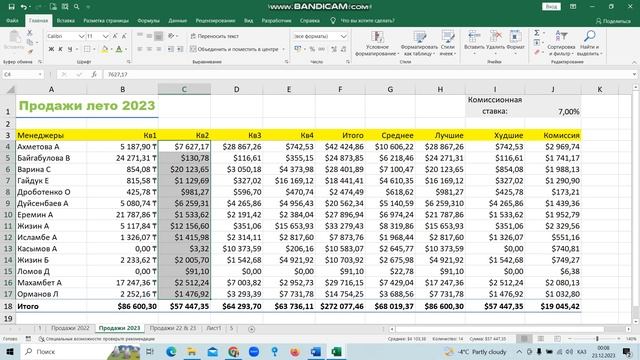This screenshot has width=640, height=360.
Task: Open the Продажи 2022 sheet
Action: [x=70, y=328]
